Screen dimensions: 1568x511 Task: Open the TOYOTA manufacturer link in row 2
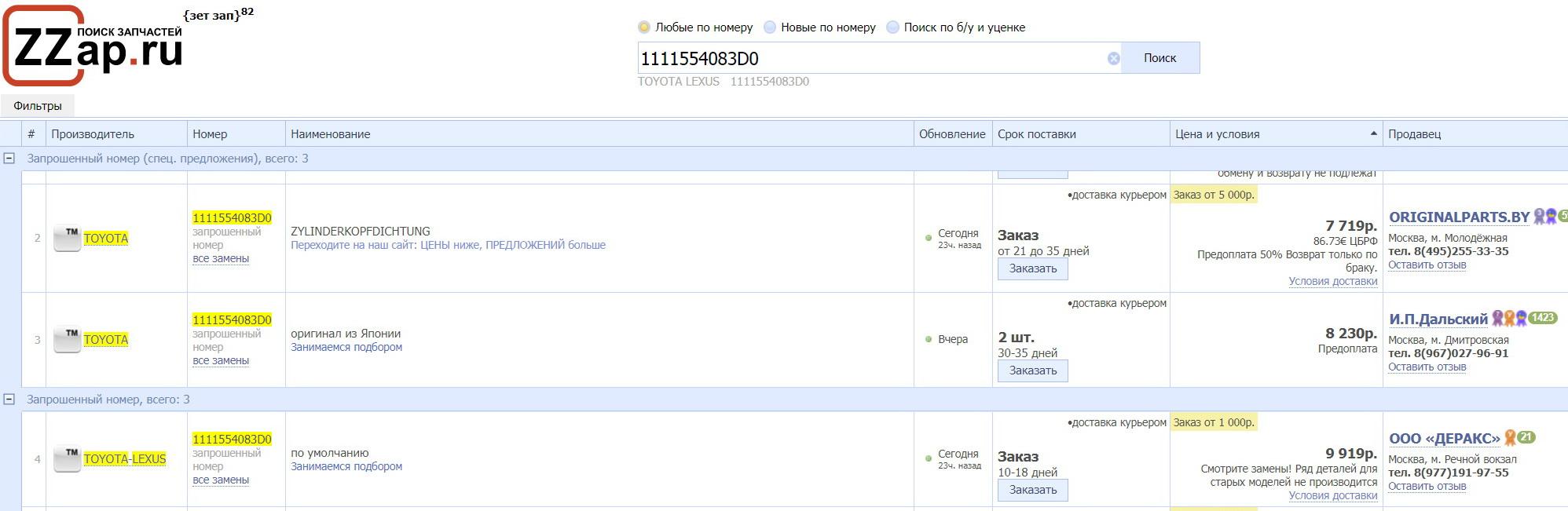pyautogui.click(x=106, y=239)
